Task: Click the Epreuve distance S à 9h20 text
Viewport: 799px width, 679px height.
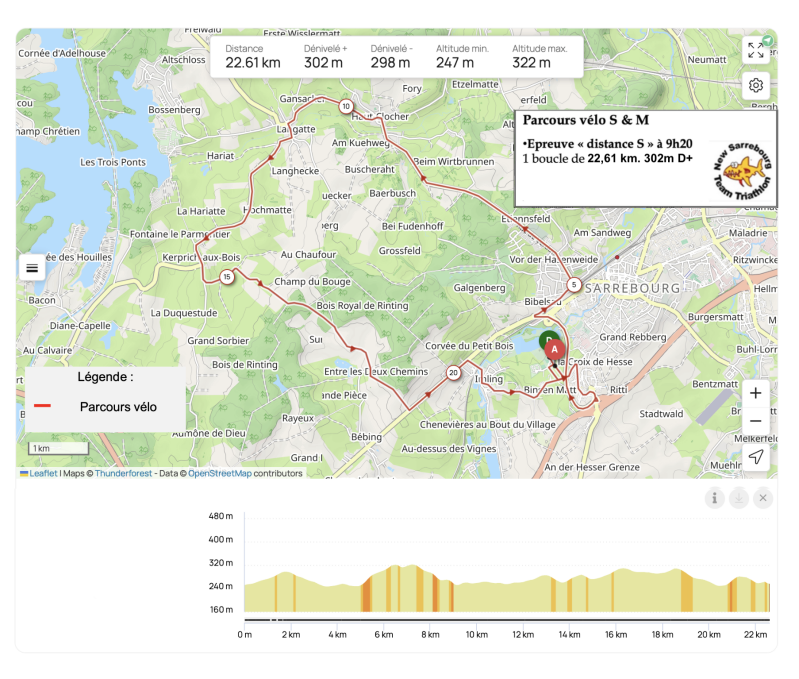Action: 607,144
